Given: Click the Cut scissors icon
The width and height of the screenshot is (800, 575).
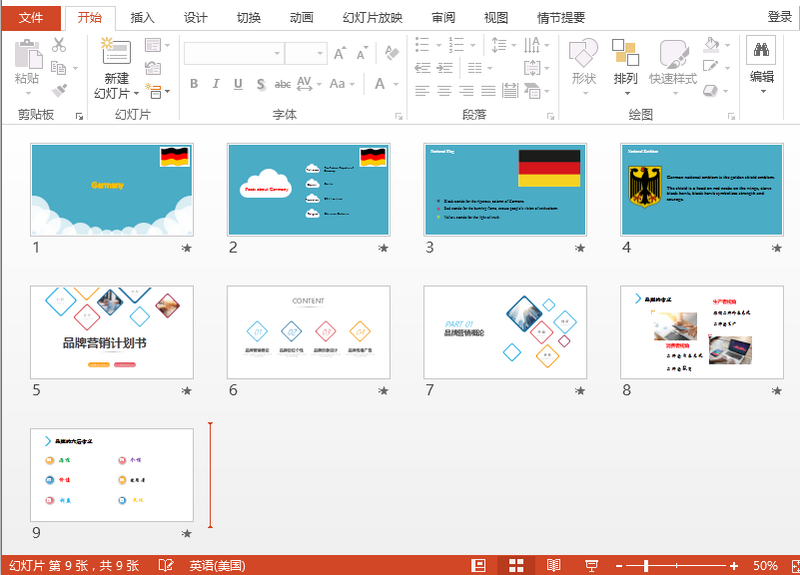Looking at the screenshot, I should pyautogui.click(x=59, y=45).
